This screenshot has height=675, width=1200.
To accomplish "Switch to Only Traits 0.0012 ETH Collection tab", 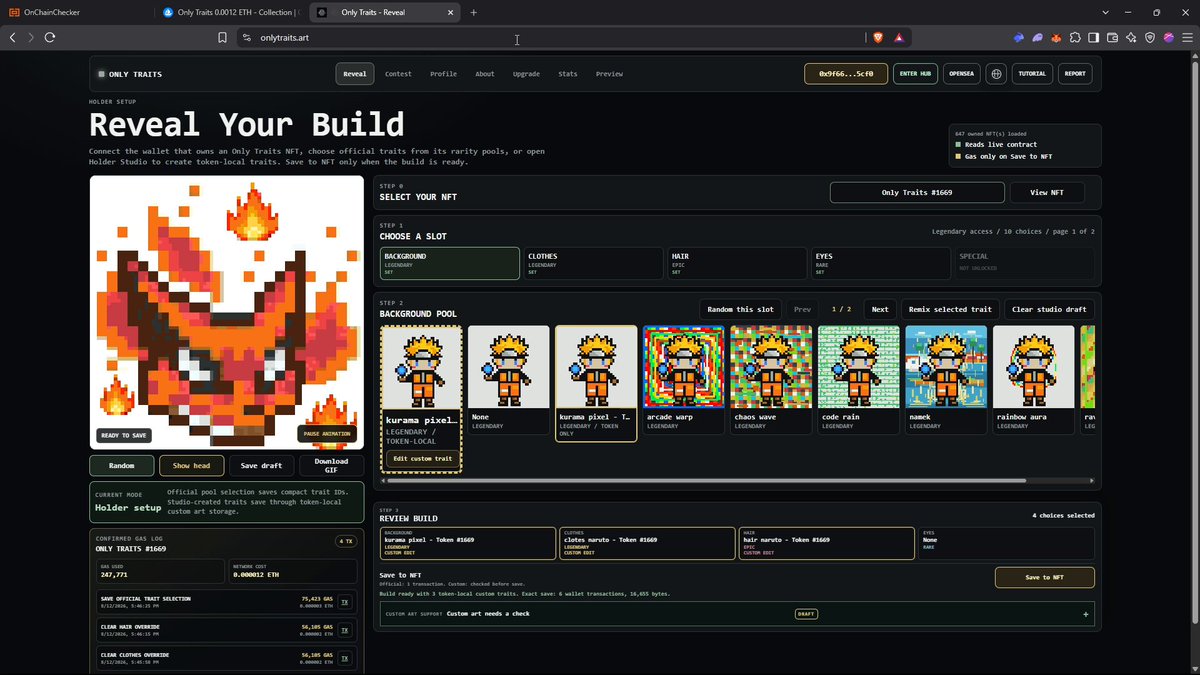I will (x=230, y=12).
